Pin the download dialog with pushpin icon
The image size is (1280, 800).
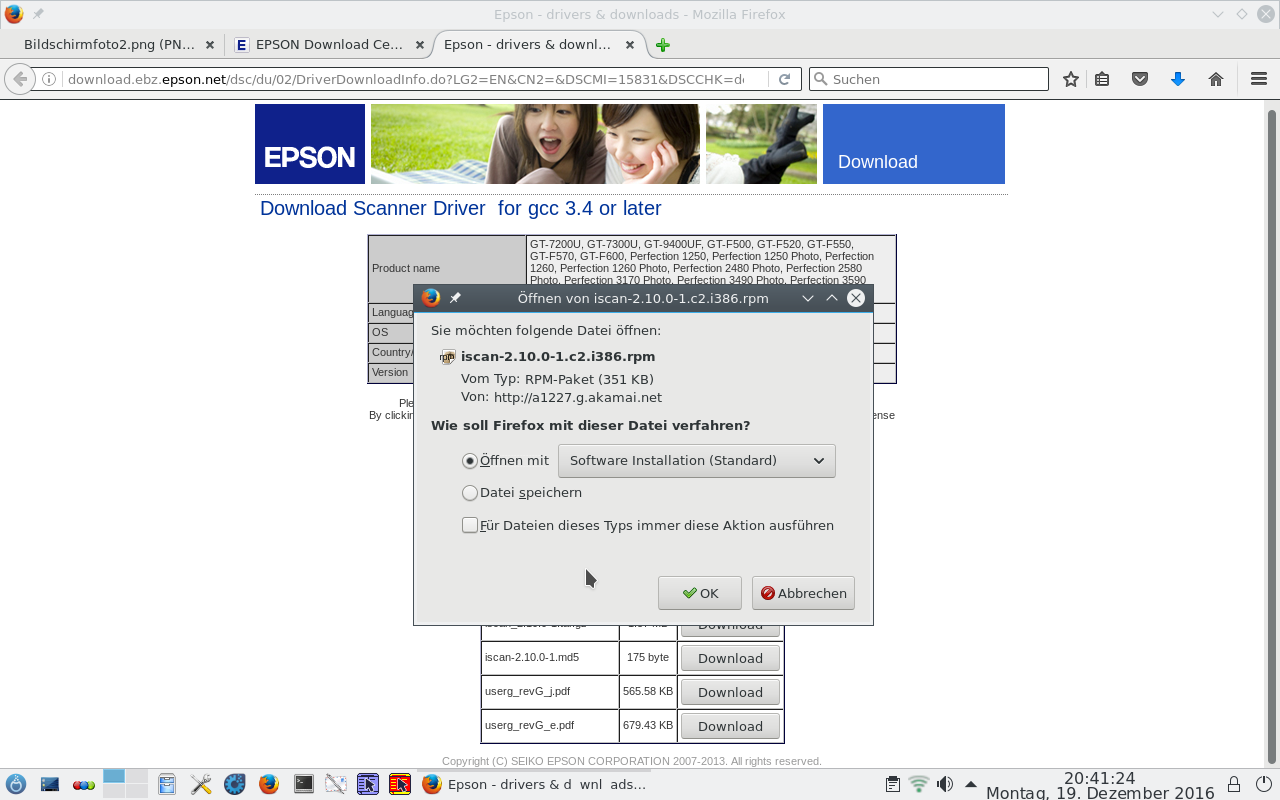pos(455,298)
